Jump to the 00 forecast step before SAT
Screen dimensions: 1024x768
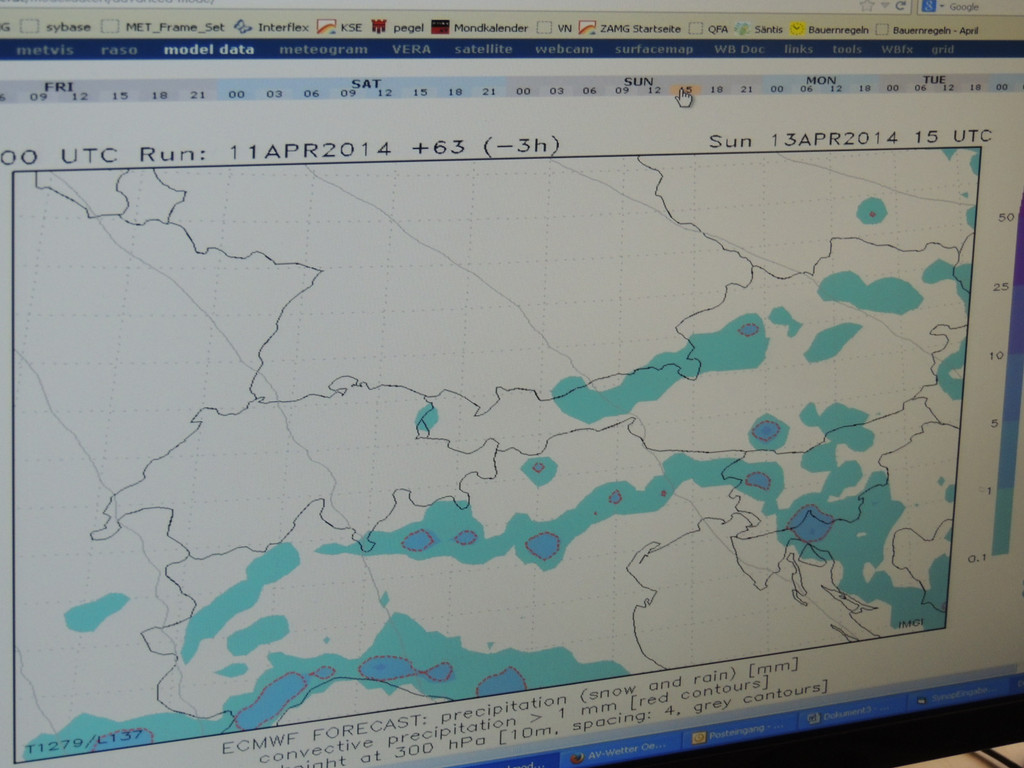coord(236,93)
